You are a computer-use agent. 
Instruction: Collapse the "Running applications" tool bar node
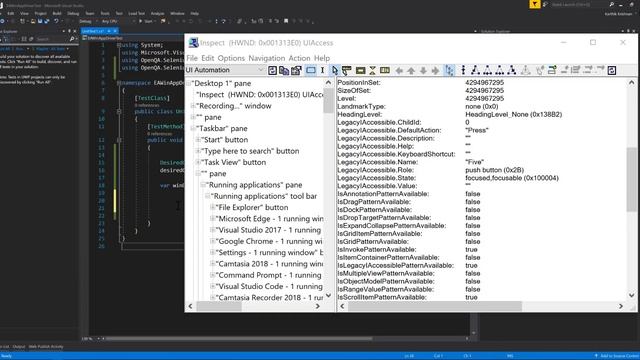(x=207, y=196)
